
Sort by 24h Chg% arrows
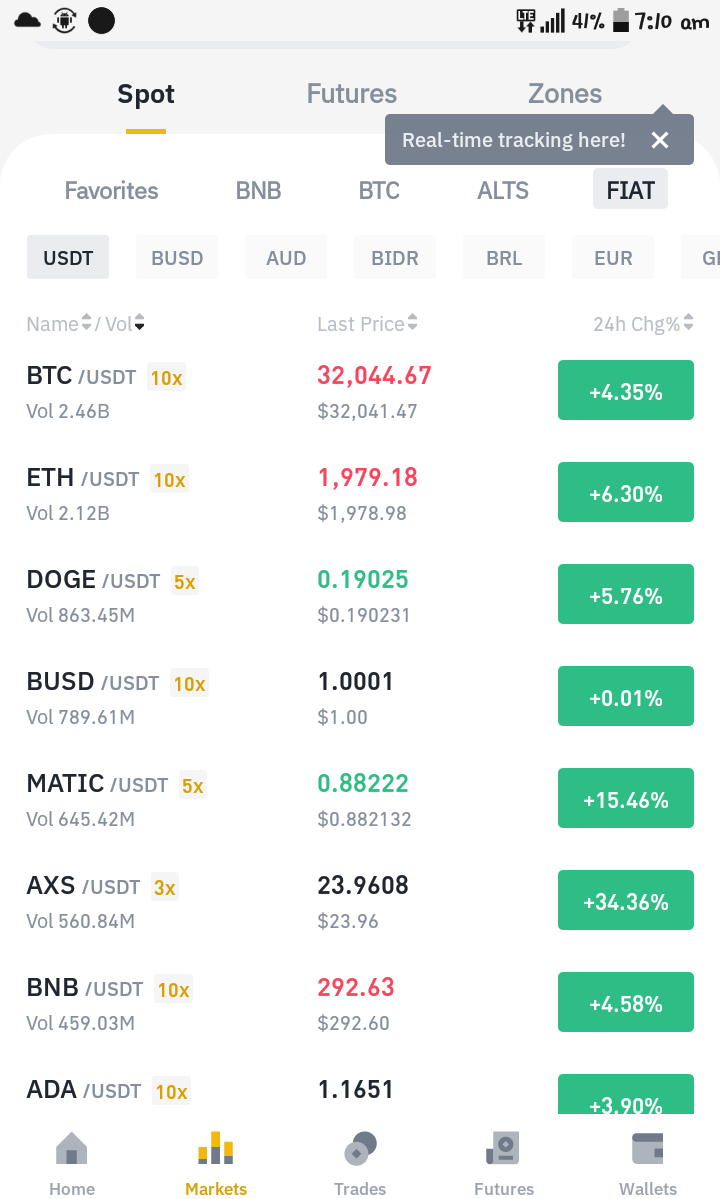click(688, 323)
